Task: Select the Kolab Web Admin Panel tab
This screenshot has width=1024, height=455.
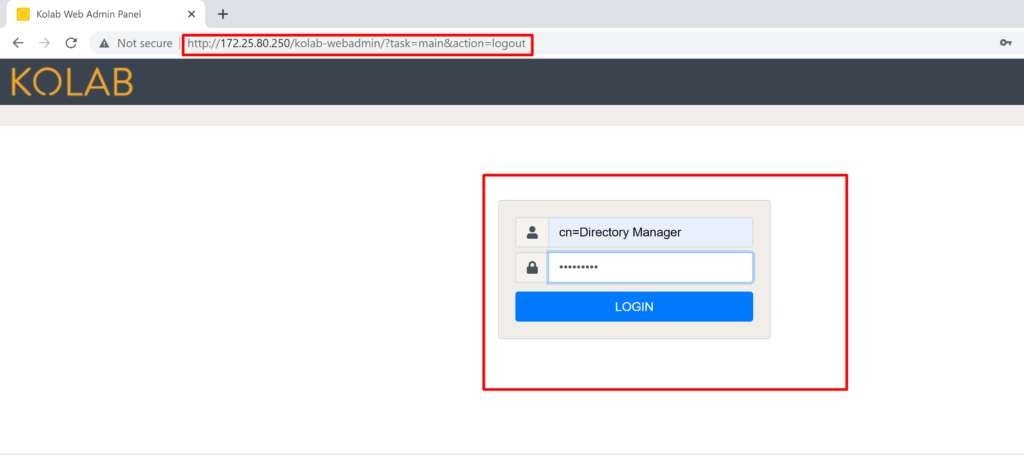Action: (104, 14)
